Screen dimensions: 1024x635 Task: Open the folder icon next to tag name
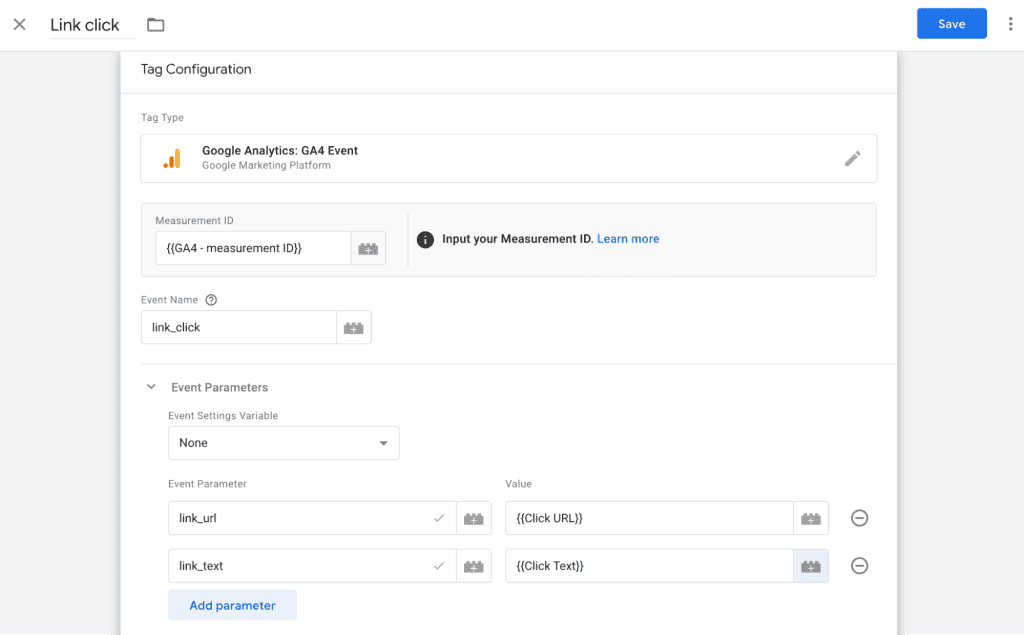point(155,25)
